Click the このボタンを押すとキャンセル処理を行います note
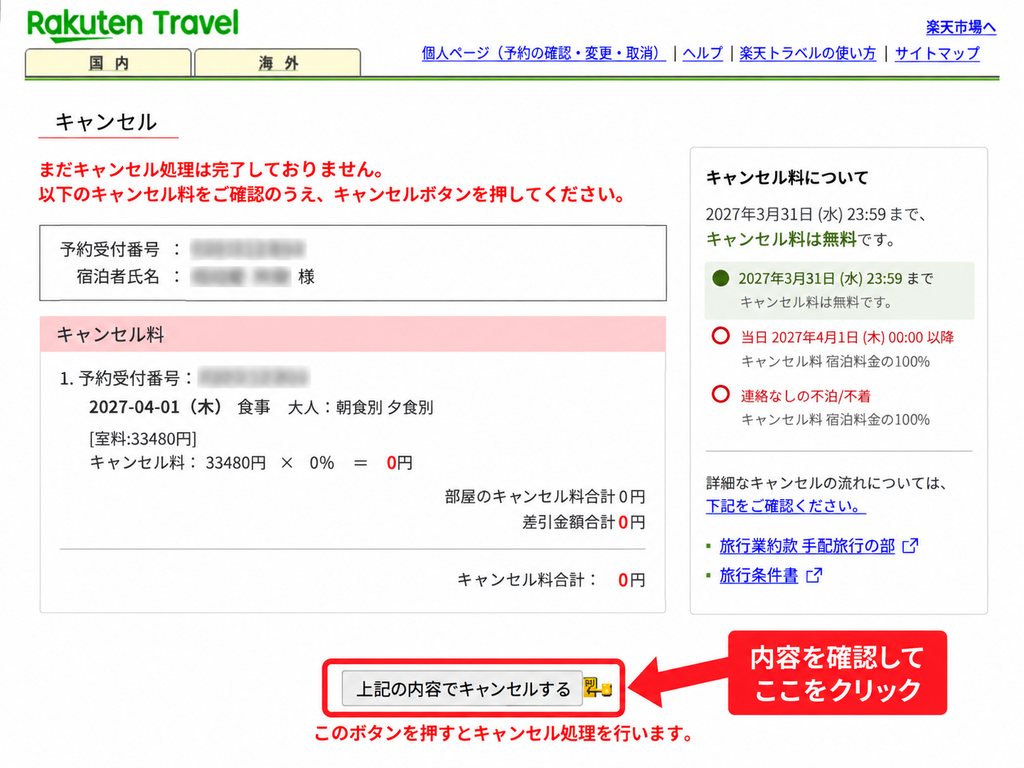 pos(505,733)
